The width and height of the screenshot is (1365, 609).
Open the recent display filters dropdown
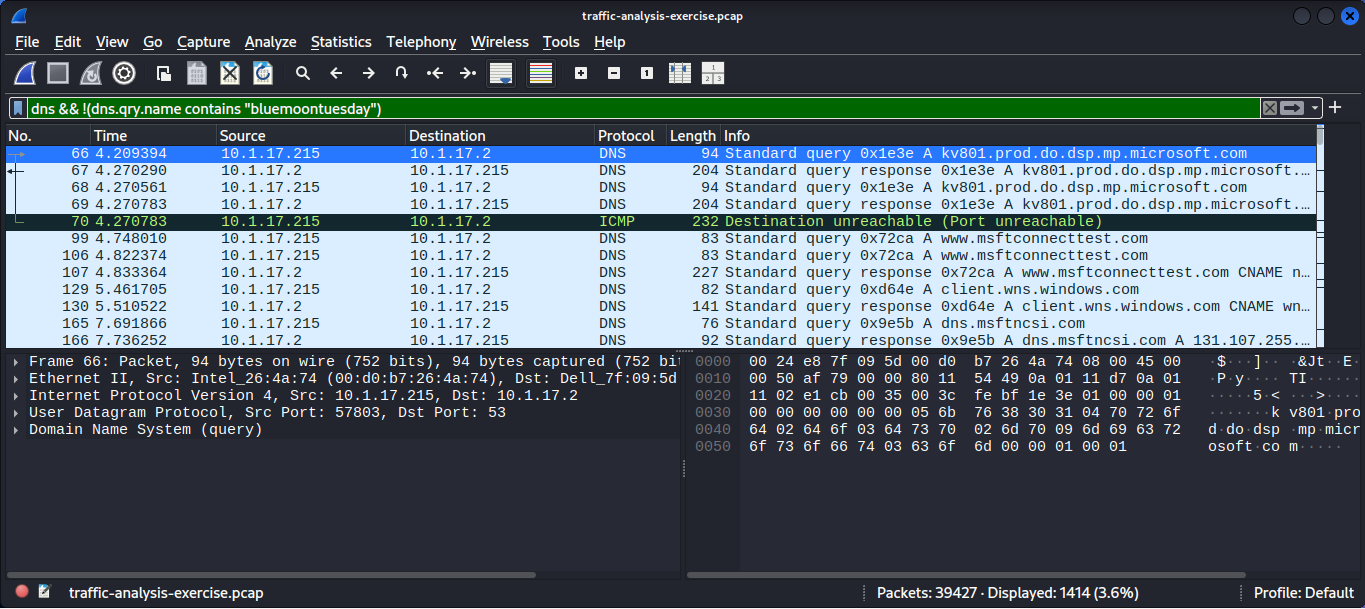pyautogui.click(x=1315, y=108)
